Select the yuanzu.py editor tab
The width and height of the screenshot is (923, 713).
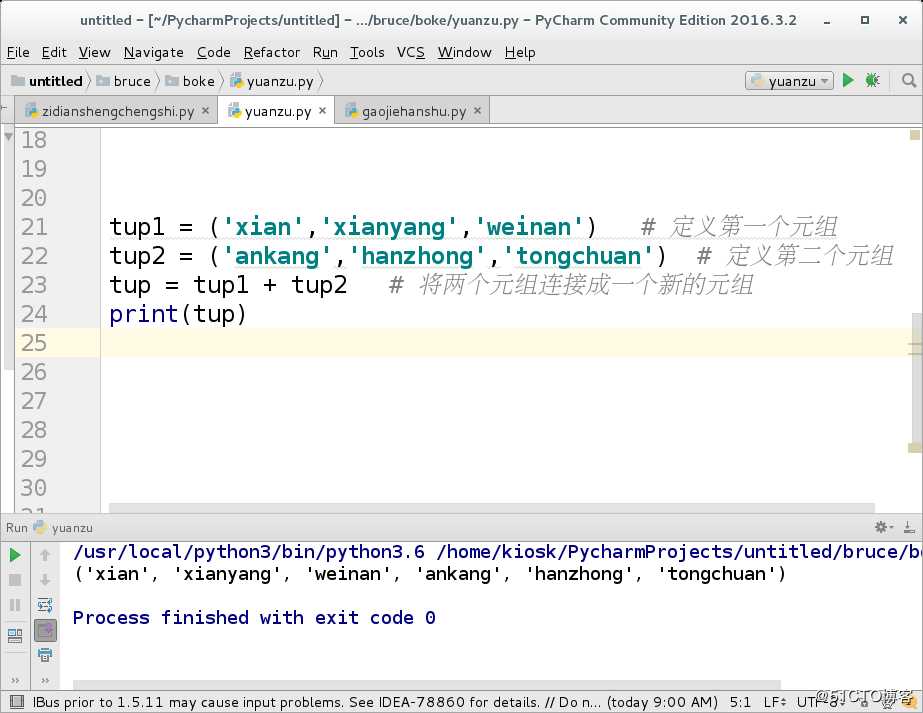coord(277,111)
